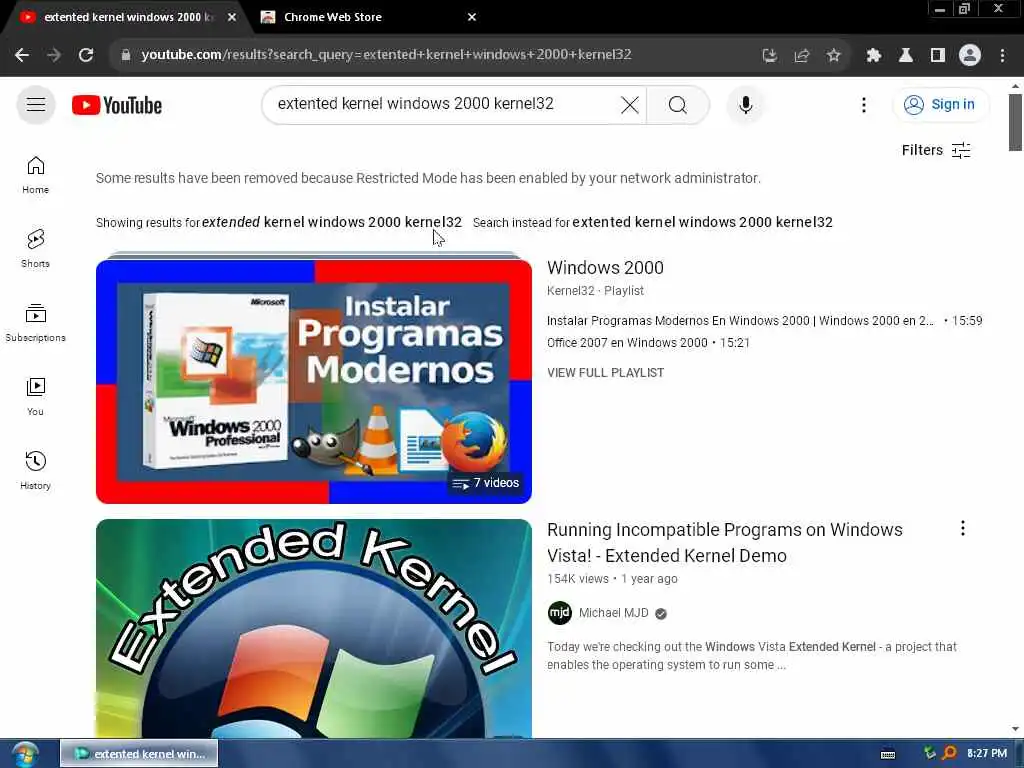Viewport: 1024px width, 768px height.
Task: Click the page vertical scrollbar thumb
Action: 1015,122
